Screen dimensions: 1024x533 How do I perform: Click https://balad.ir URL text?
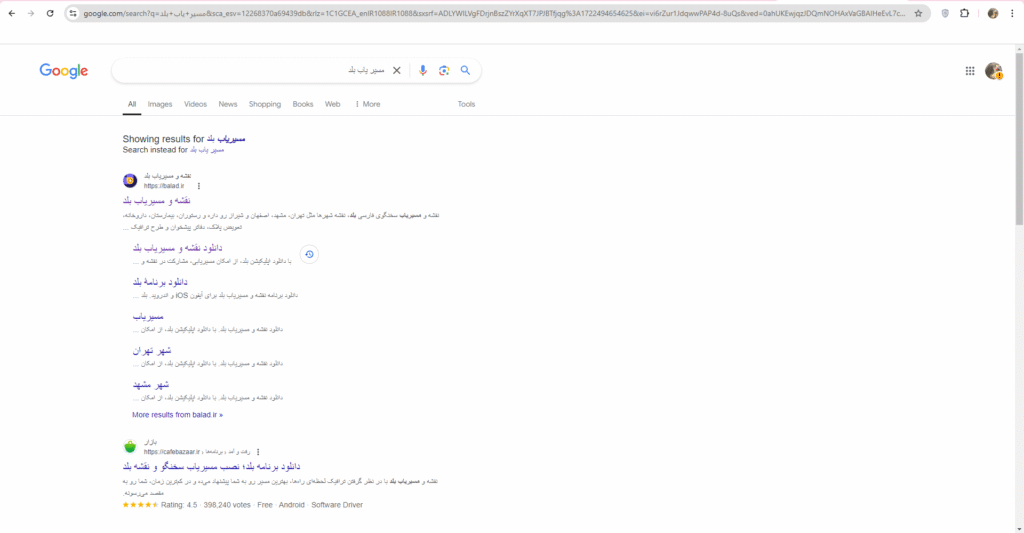(164, 186)
